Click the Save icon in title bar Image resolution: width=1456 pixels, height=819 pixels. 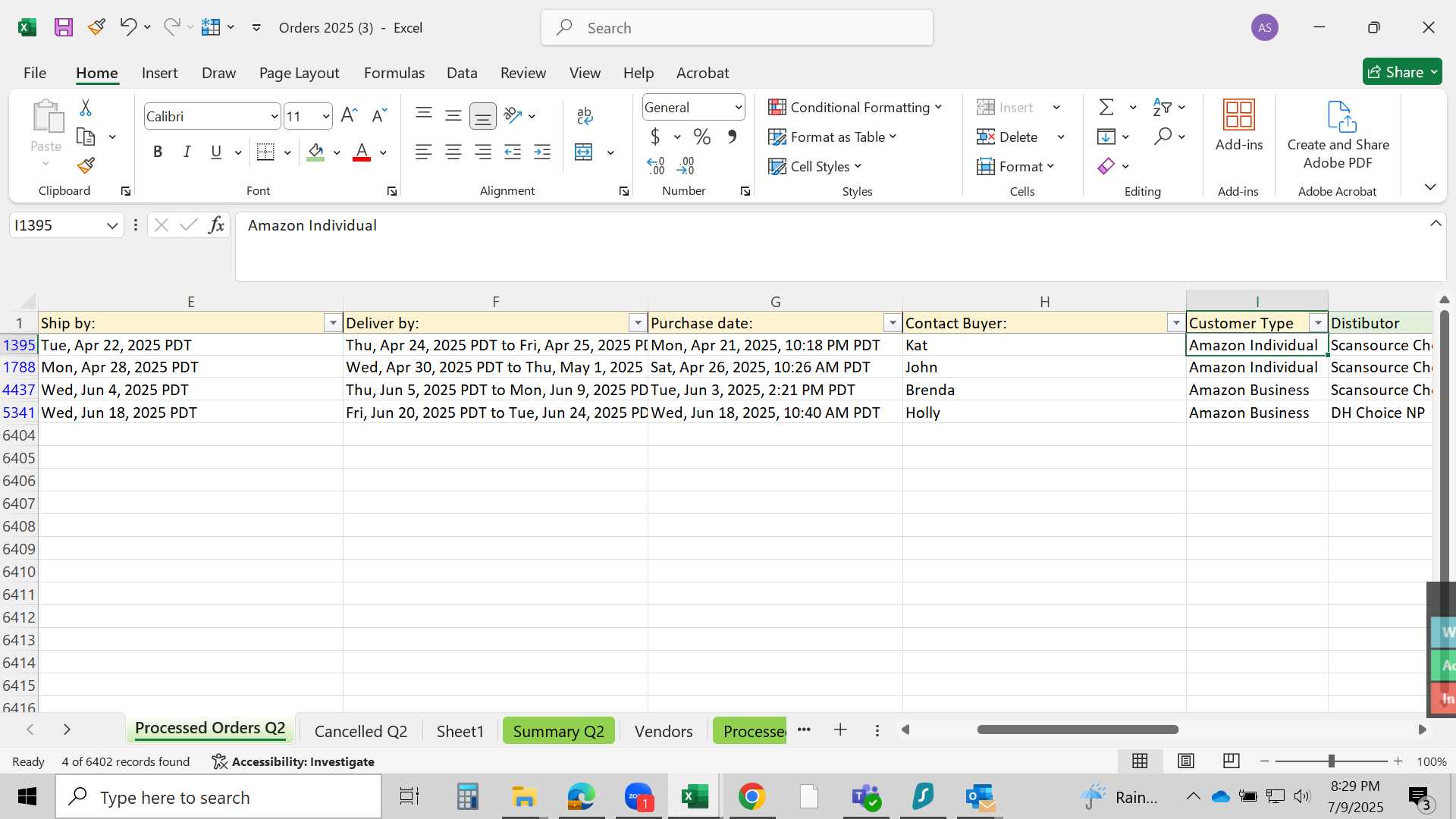[x=64, y=27]
